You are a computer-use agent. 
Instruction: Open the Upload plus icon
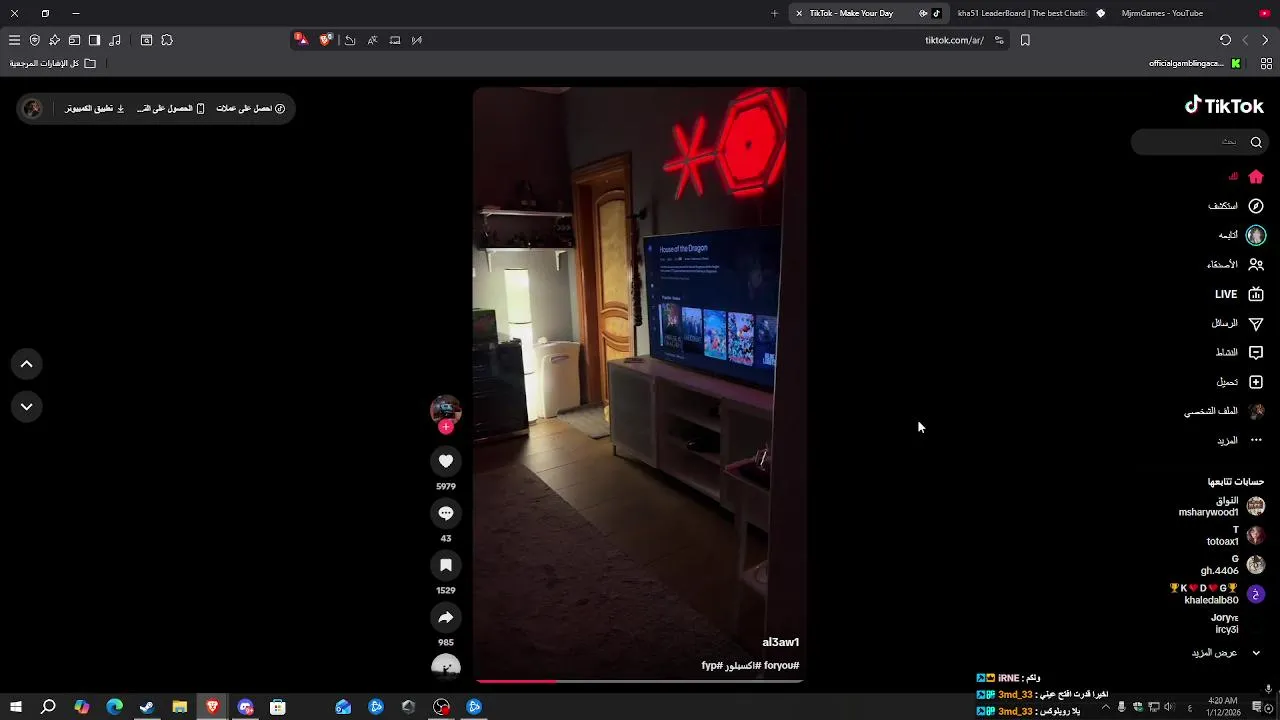(x=1256, y=382)
